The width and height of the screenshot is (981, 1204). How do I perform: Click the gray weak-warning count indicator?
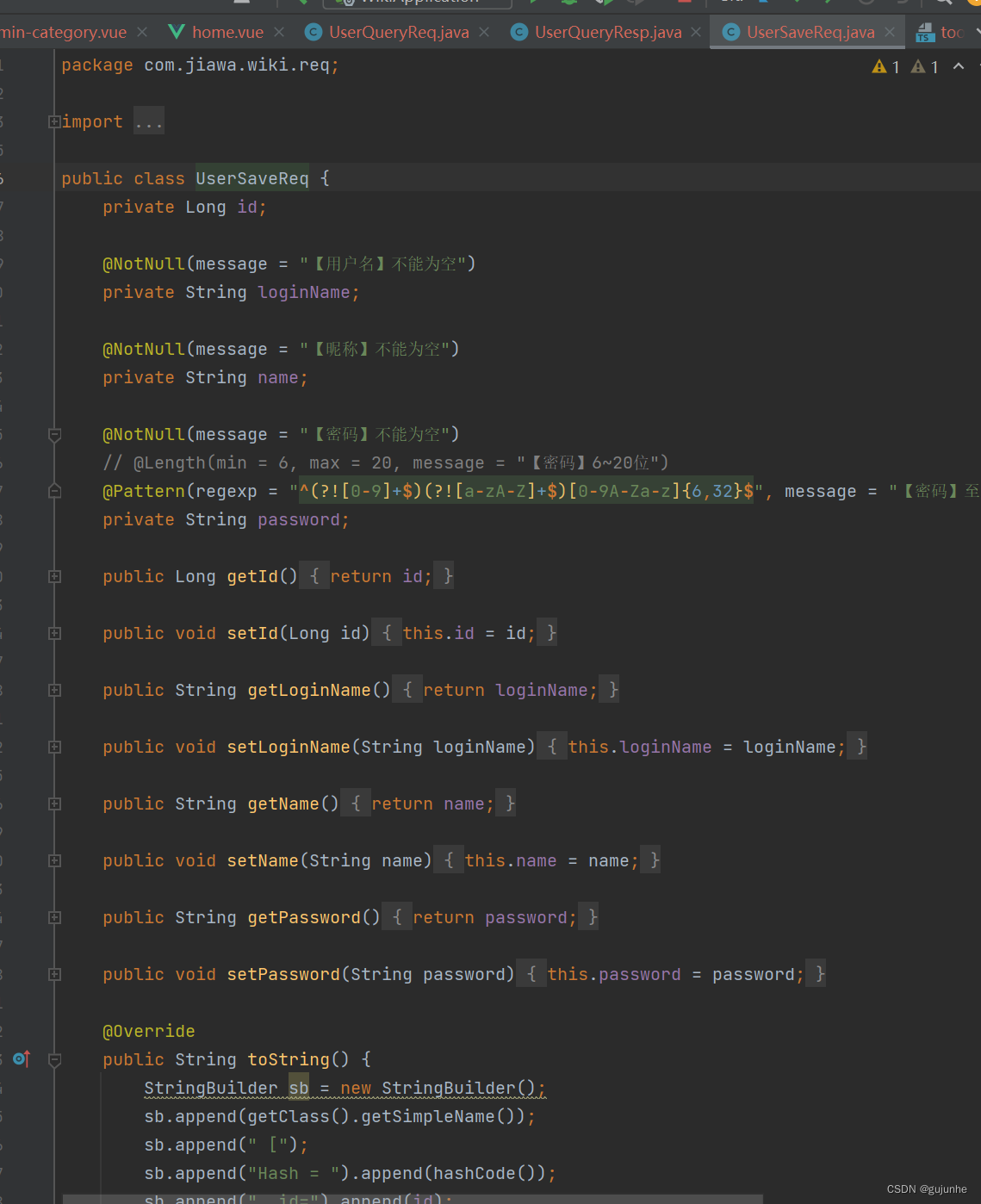925,66
